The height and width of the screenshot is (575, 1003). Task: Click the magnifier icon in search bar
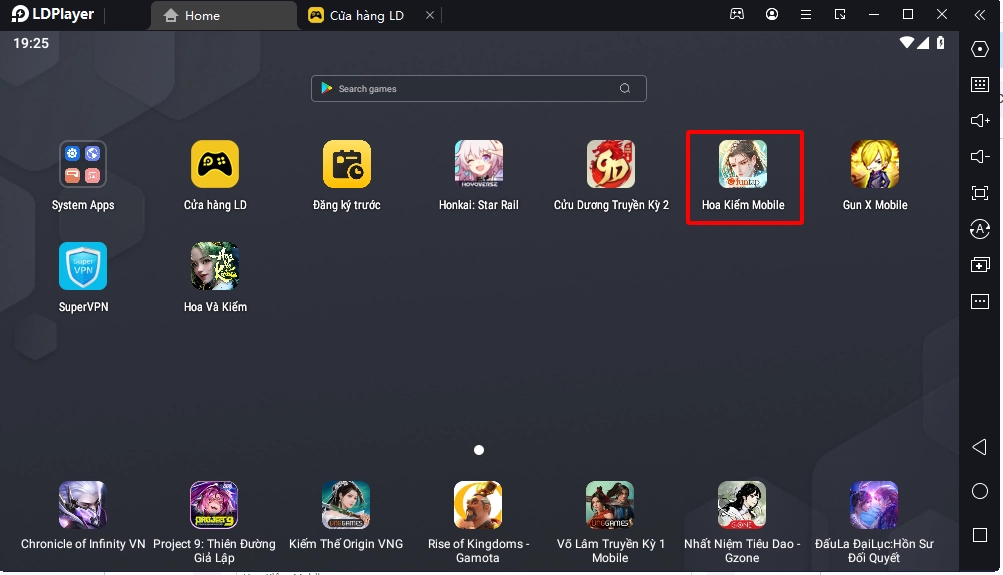(625, 88)
